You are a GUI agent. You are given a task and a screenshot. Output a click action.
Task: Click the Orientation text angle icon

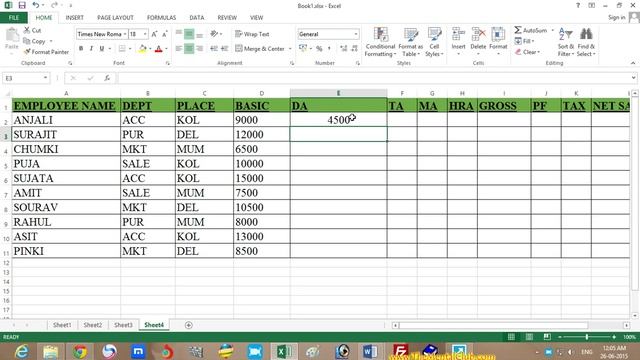pyautogui.click(x=214, y=34)
